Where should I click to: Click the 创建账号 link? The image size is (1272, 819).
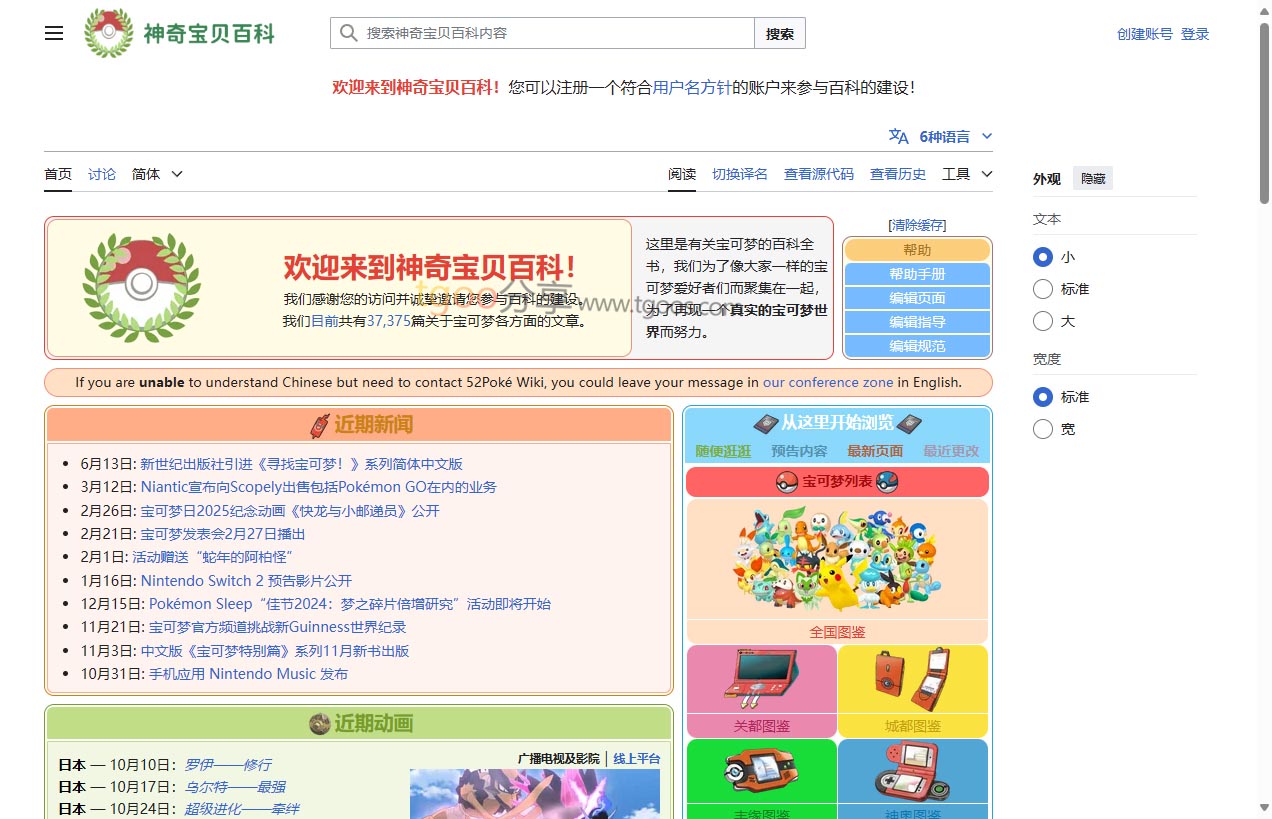(1144, 34)
